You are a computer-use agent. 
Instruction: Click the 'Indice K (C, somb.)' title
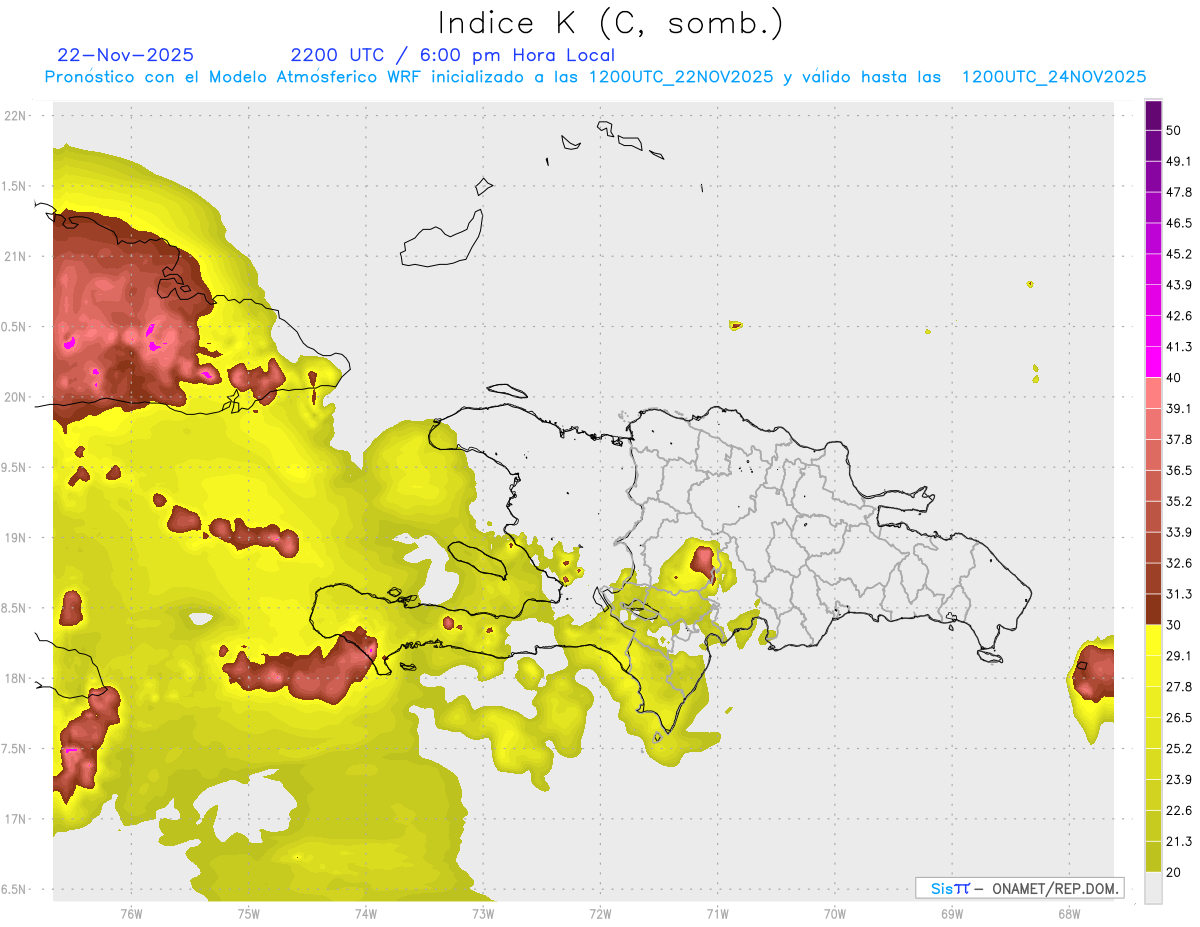tap(610, 23)
